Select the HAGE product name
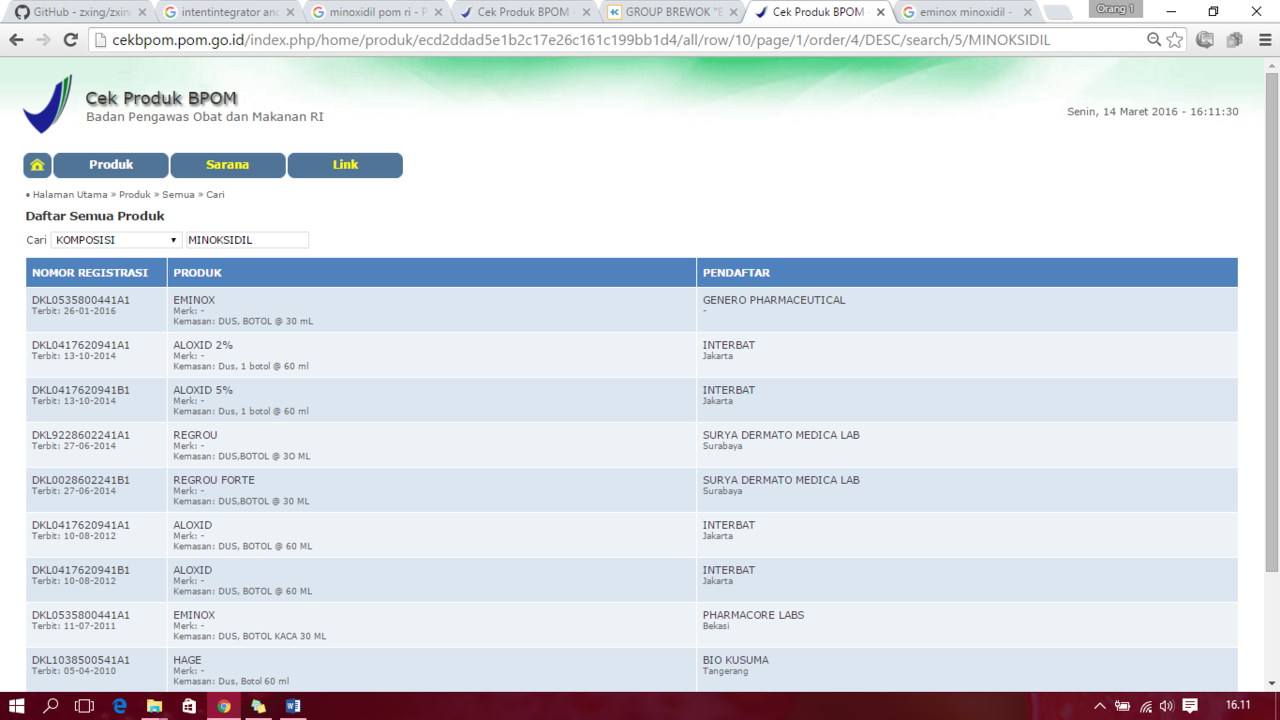The image size is (1280, 720). 187,660
